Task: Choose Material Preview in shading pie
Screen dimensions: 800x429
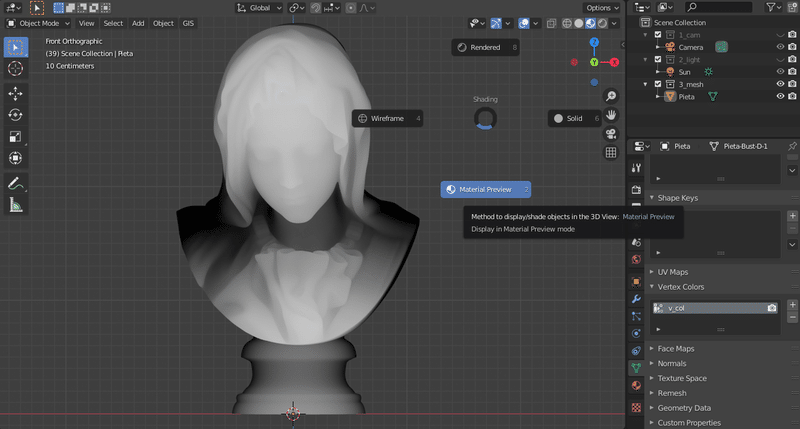Action: pos(486,189)
